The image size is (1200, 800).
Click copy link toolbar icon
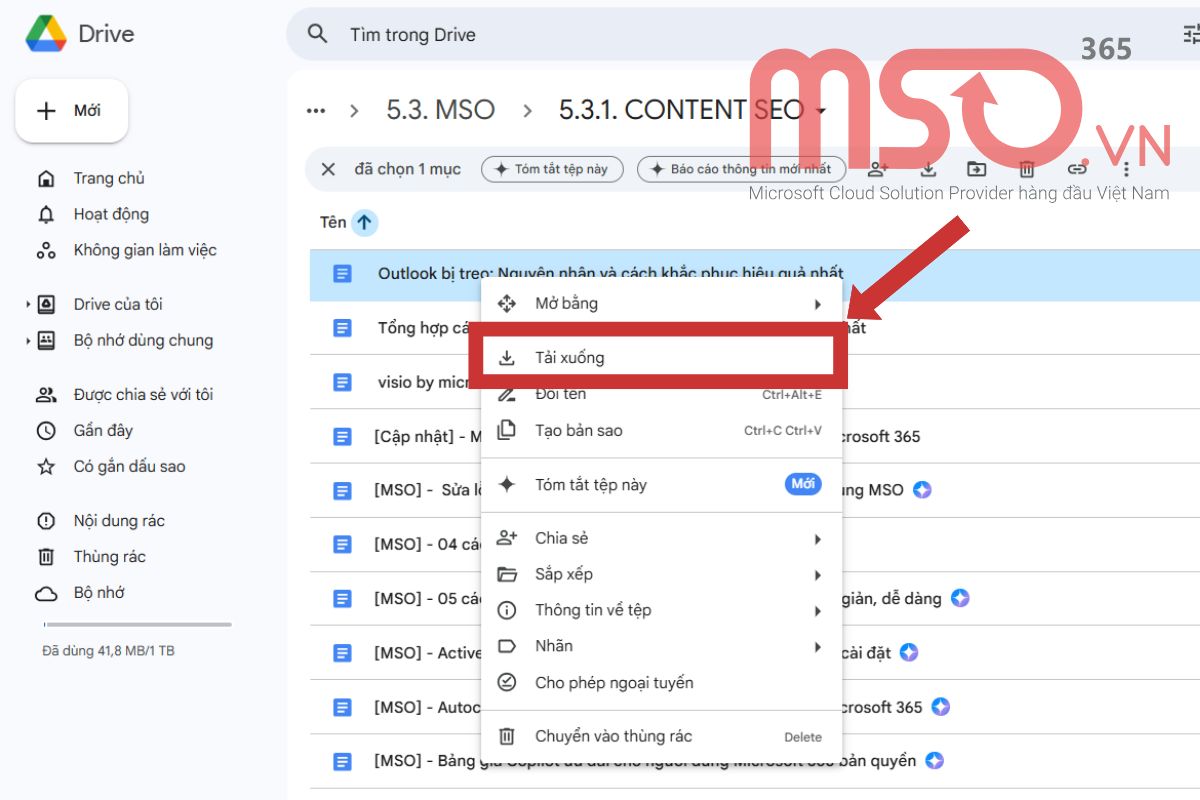click(1077, 169)
